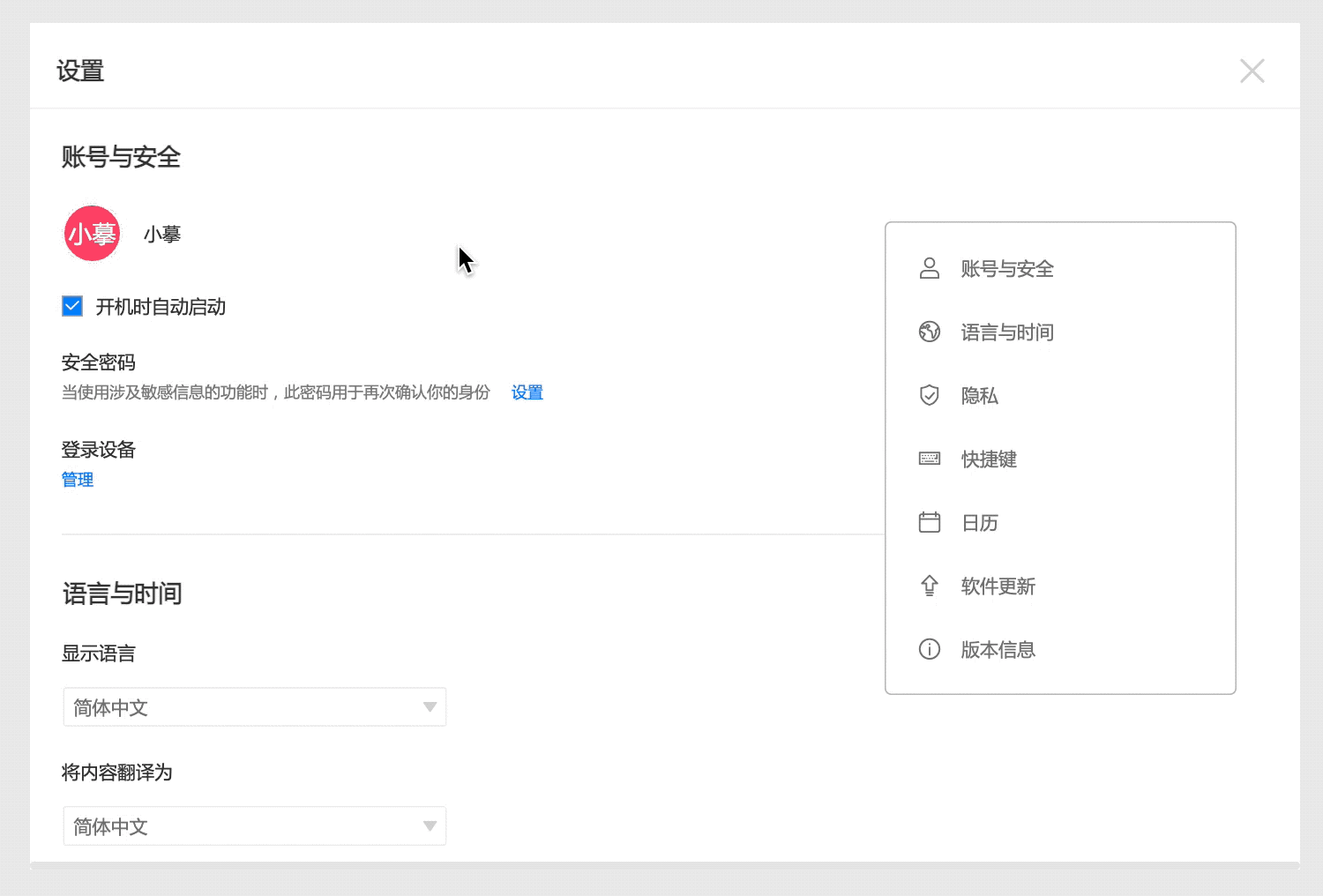Uncheck 开机时自动启动 checkbox

[72, 306]
